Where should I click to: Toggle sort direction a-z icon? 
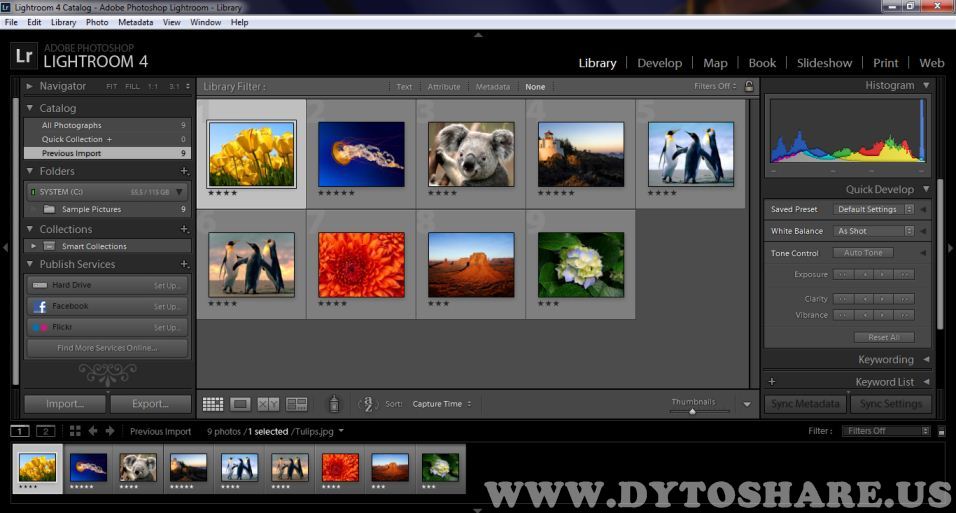(x=368, y=404)
